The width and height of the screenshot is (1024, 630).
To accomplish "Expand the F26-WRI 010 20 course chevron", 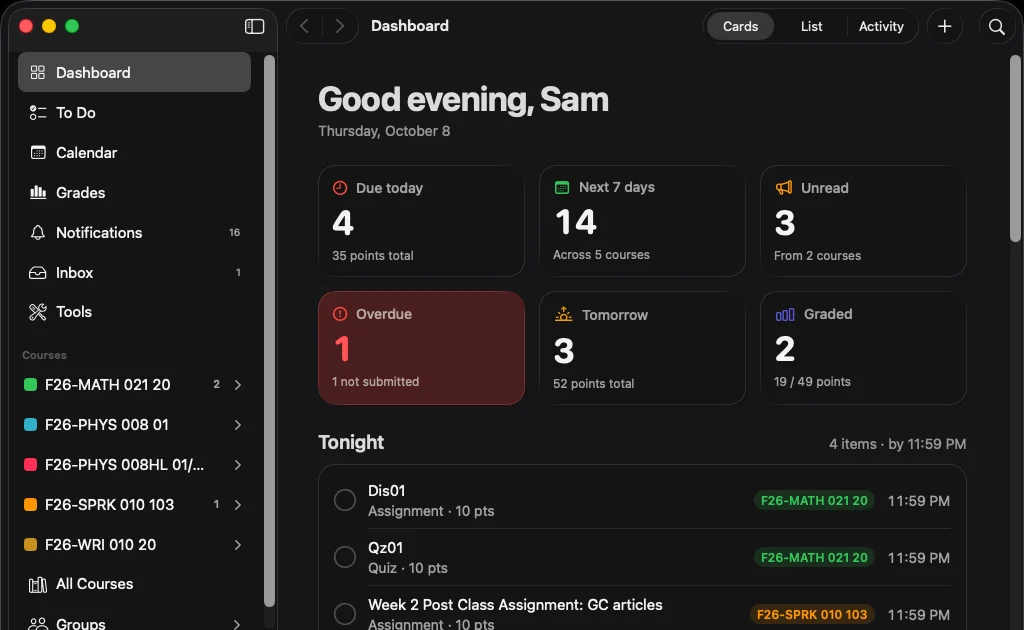I will [238, 544].
